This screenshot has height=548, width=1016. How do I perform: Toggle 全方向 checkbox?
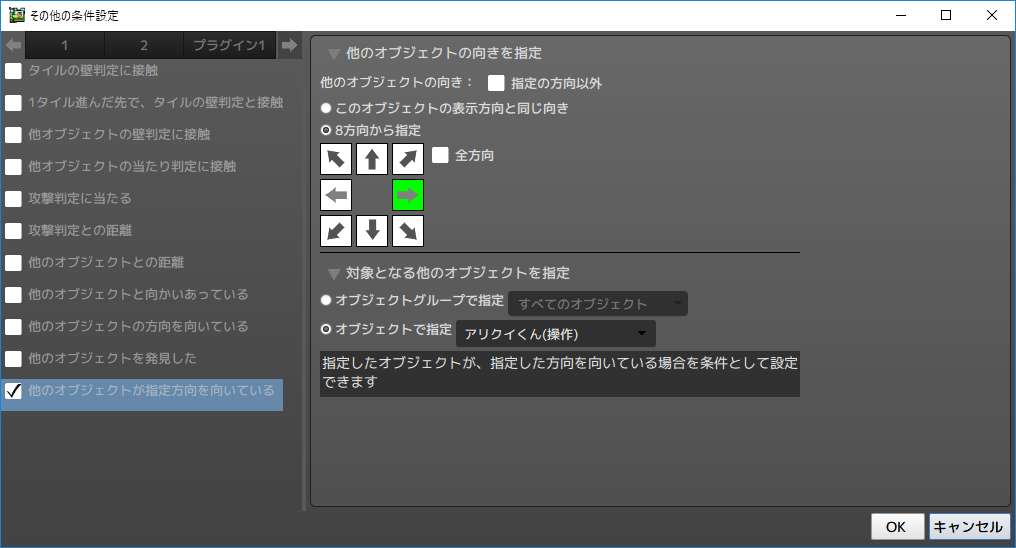coord(440,155)
